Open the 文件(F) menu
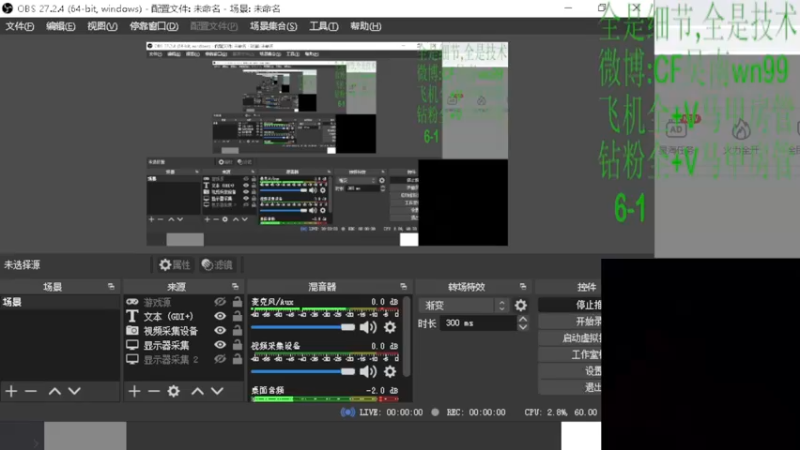Image resolution: width=800 pixels, height=450 pixels. tap(19, 26)
